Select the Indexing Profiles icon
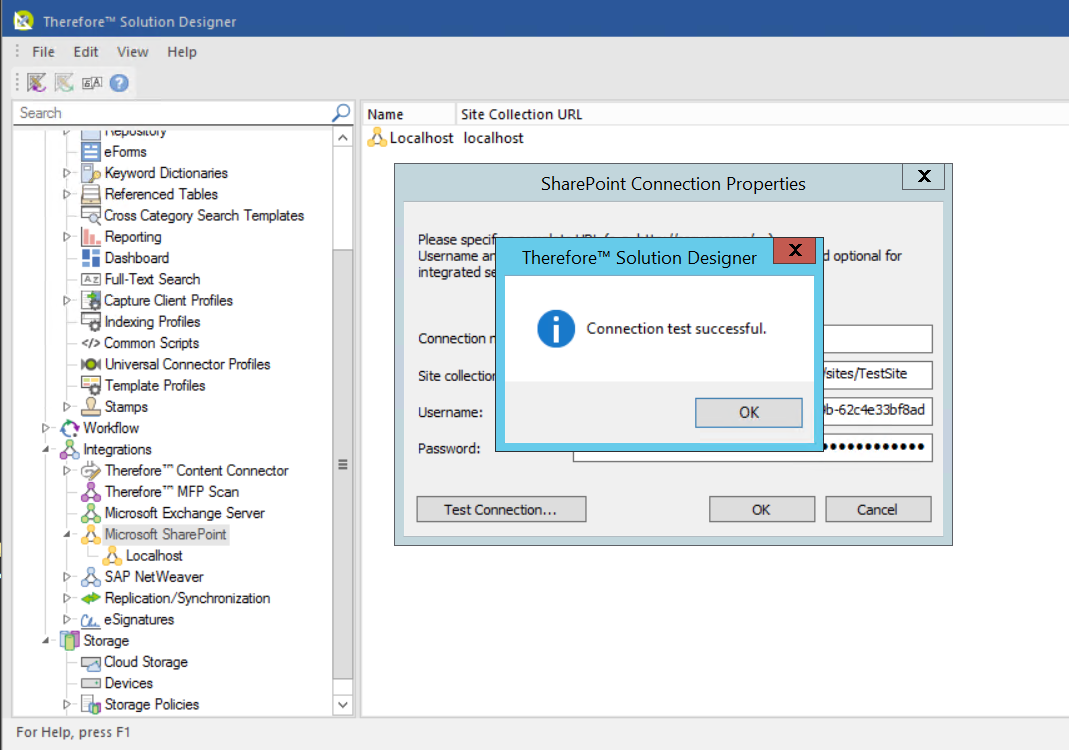This screenshot has height=750, width=1069. pos(91,321)
